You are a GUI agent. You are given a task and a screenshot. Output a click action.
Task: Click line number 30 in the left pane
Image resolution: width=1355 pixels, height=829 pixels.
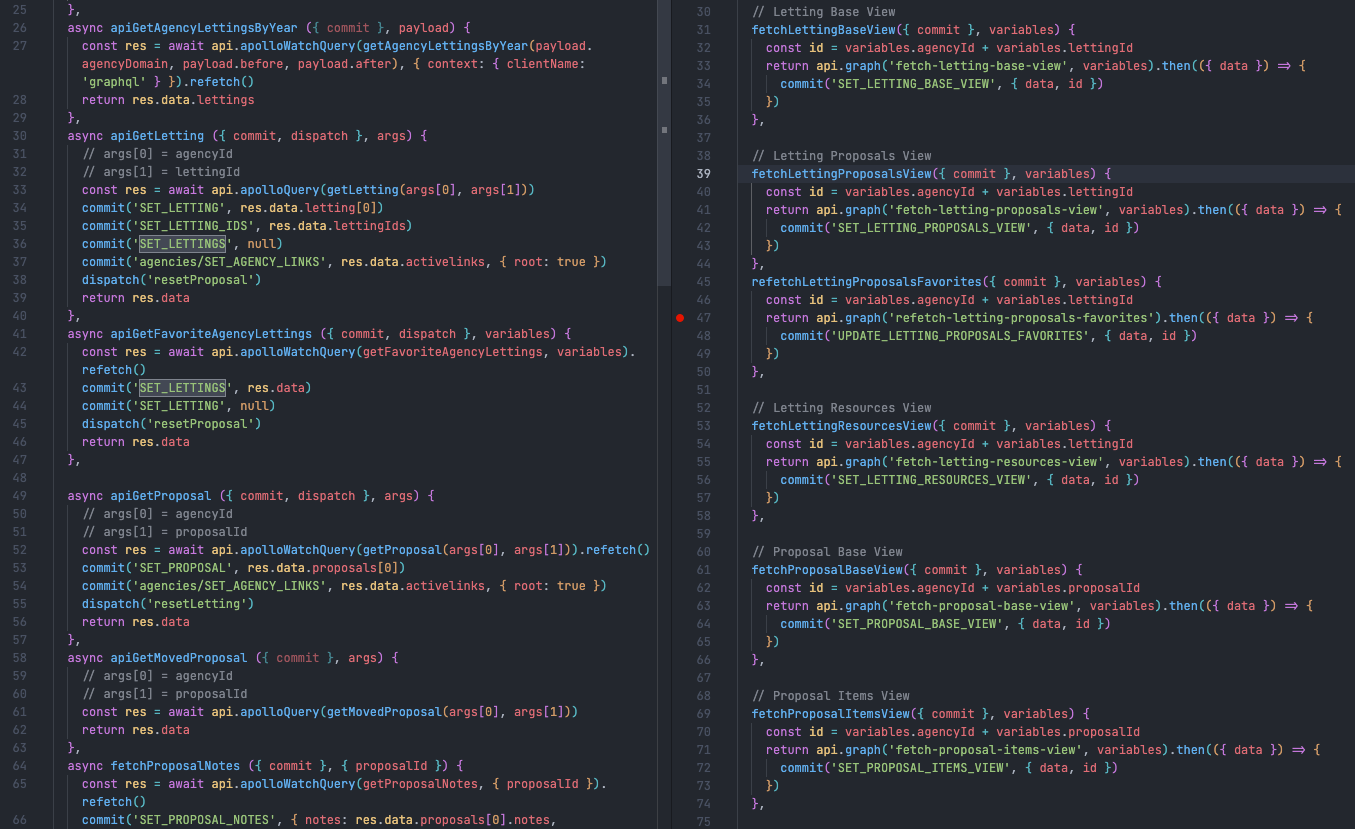click(x=20, y=136)
